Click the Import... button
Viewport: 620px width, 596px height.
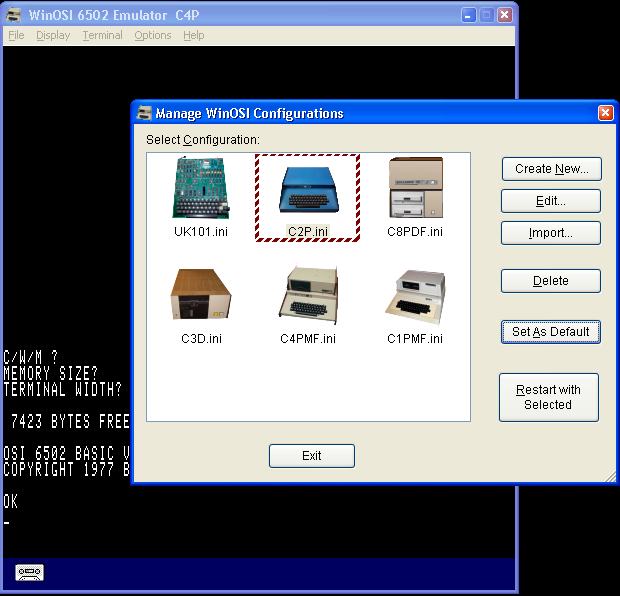tap(551, 233)
